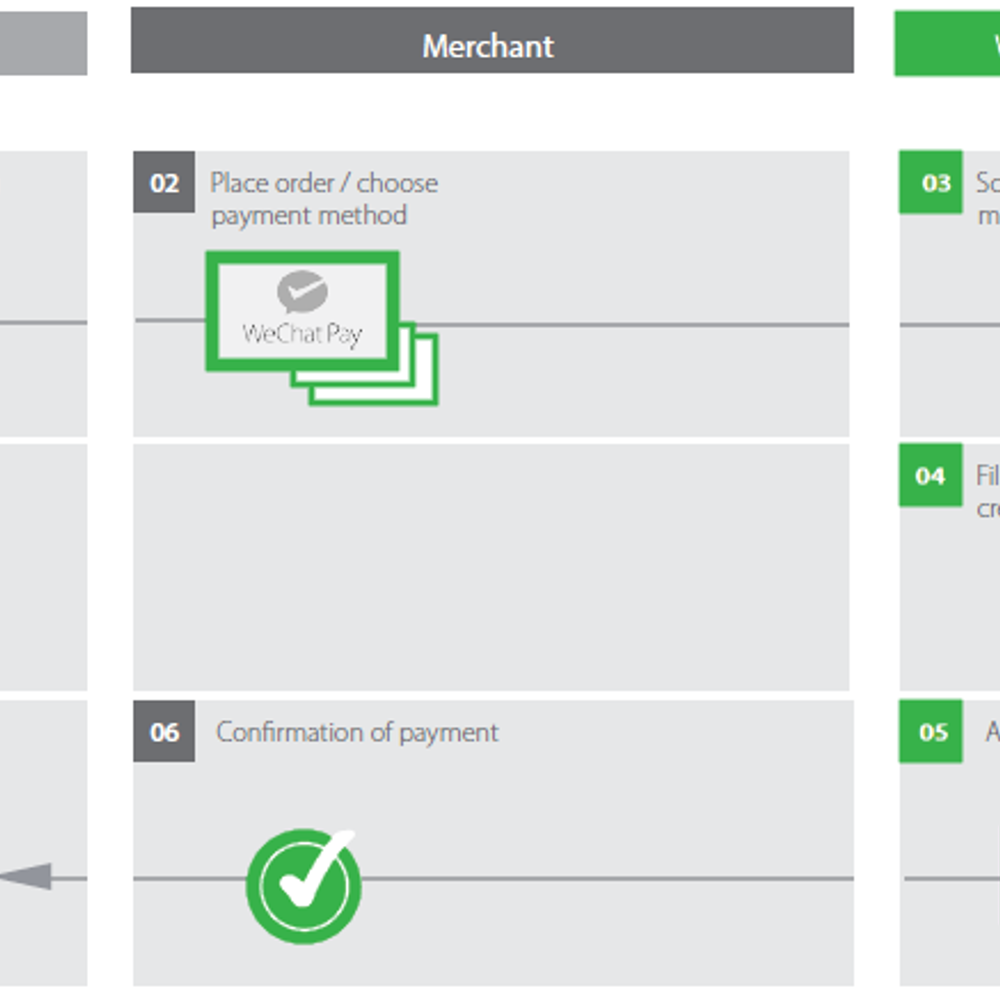The image size is (1000, 1000).
Task: Open the Merchant column header
Action: pyautogui.click(x=492, y=41)
